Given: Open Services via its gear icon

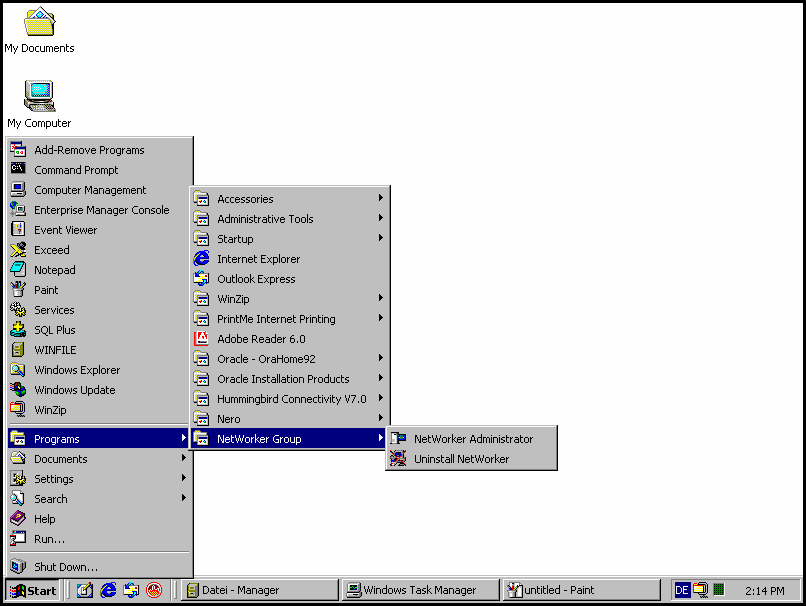Looking at the screenshot, I should 18,309.
